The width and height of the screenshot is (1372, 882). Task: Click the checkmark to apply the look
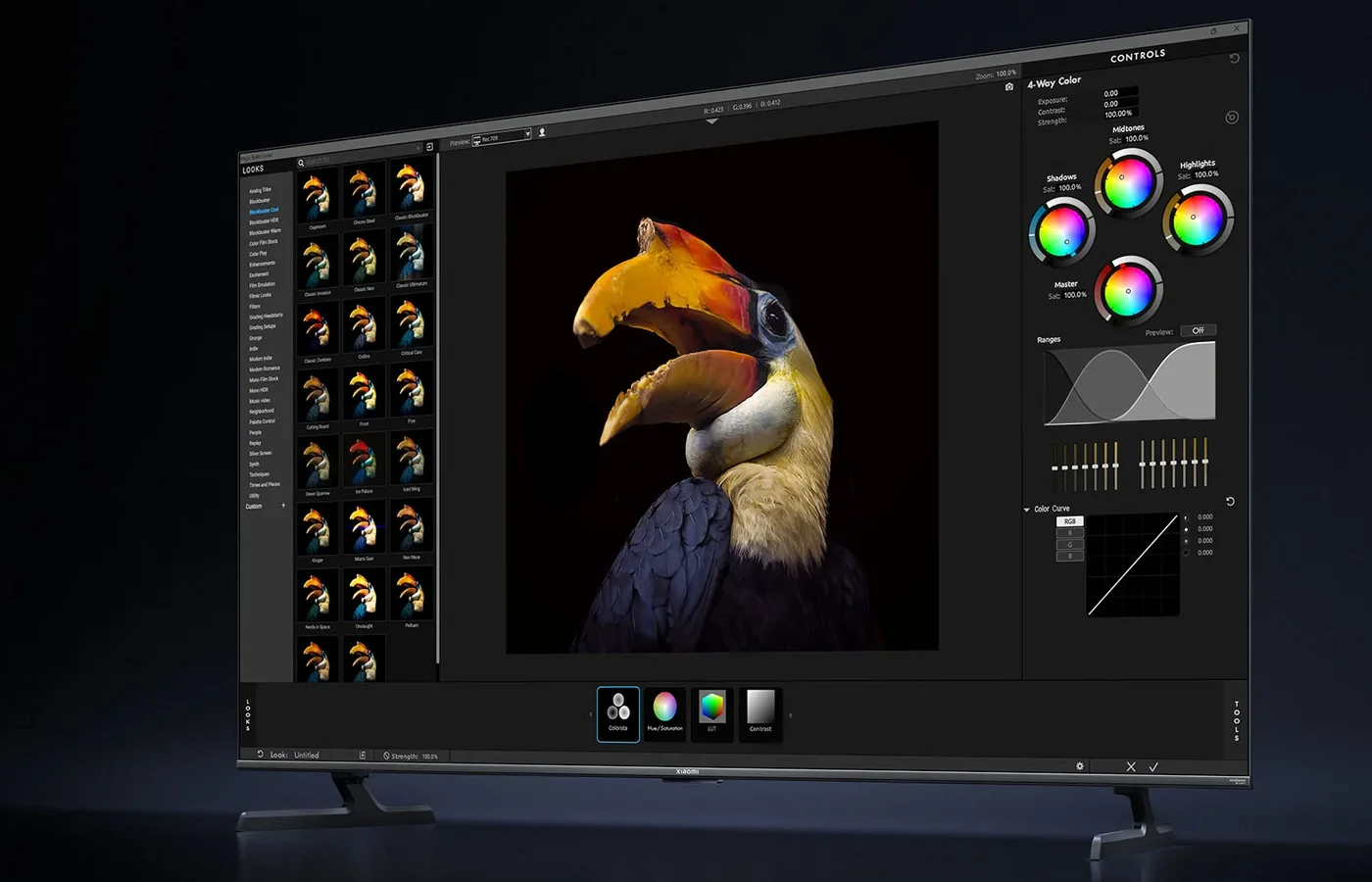1153,767
